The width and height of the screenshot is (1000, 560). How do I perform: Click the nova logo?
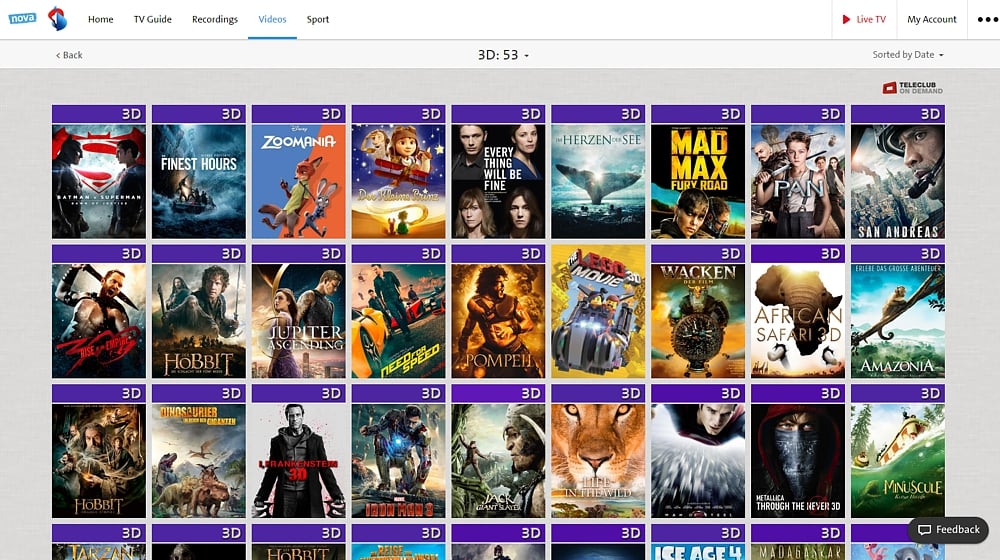(x=22, y=18)
